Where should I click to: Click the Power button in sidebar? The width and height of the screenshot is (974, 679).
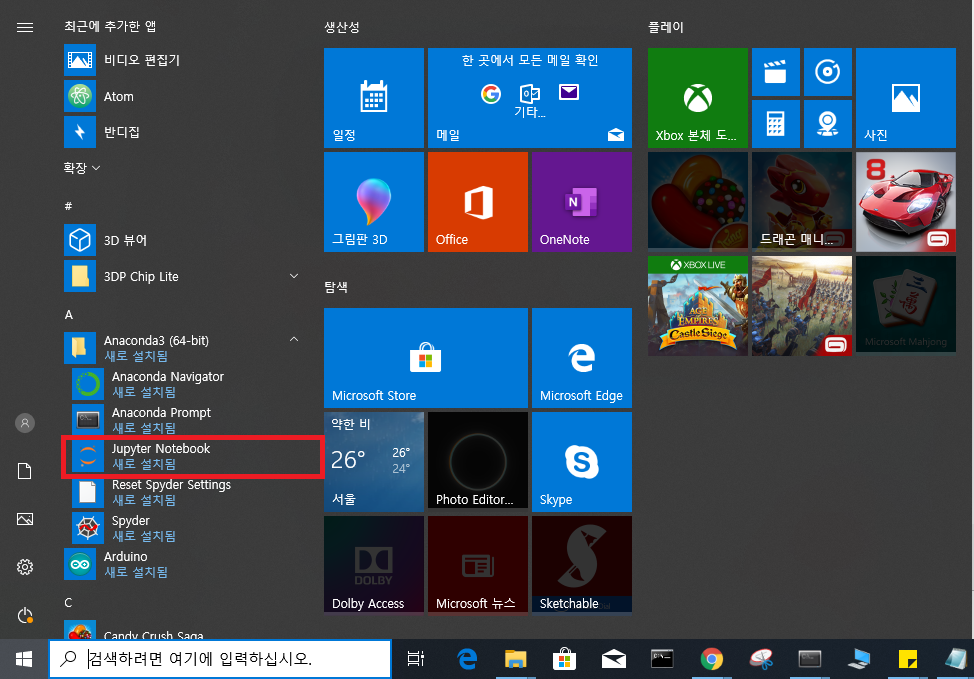[25, 615]
